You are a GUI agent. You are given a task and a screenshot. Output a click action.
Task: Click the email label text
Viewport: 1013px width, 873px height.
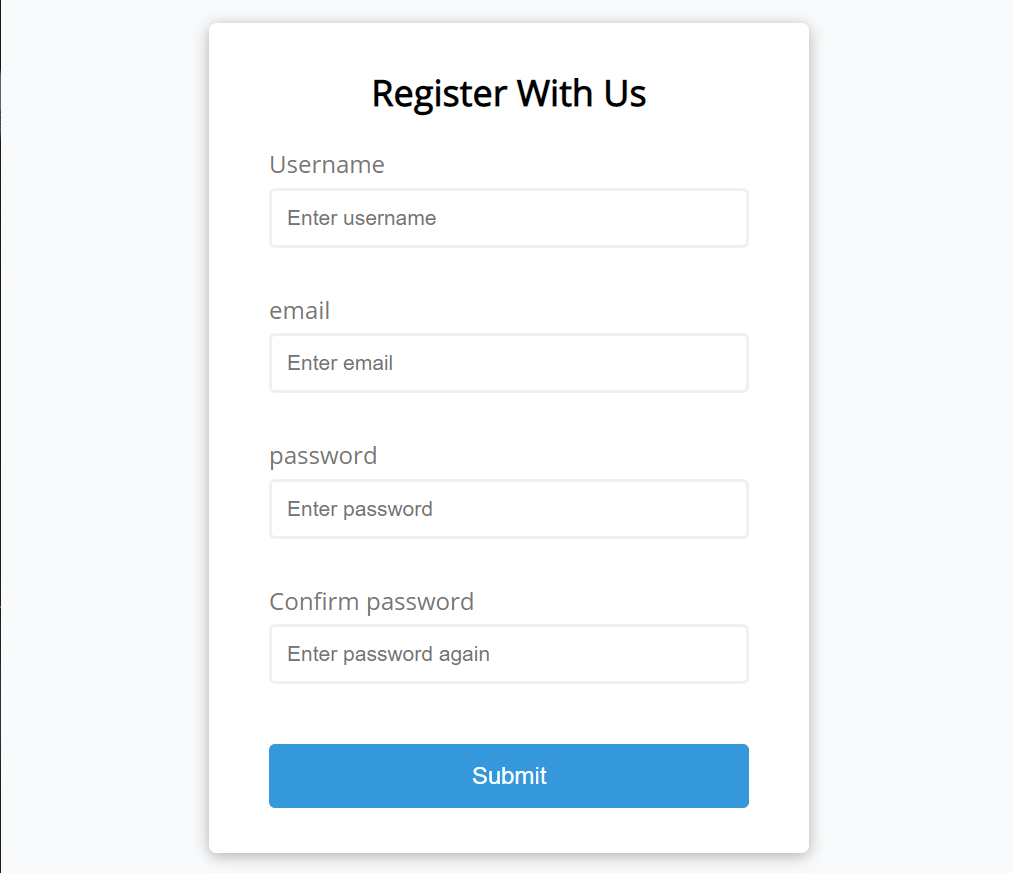(x=299, y=310)
